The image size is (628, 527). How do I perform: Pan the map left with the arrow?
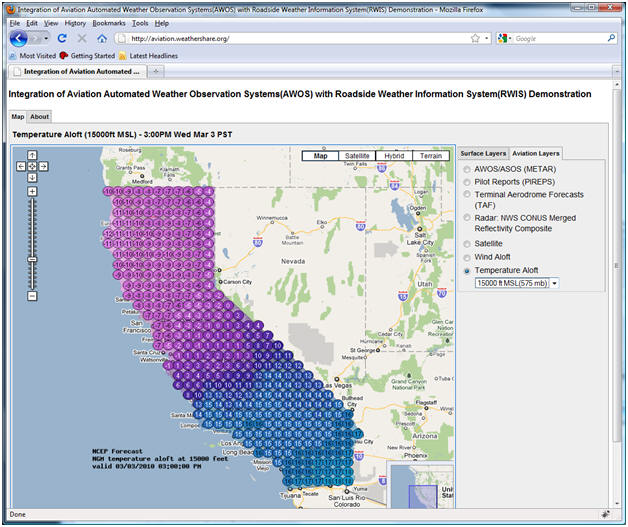click(22, 165)
